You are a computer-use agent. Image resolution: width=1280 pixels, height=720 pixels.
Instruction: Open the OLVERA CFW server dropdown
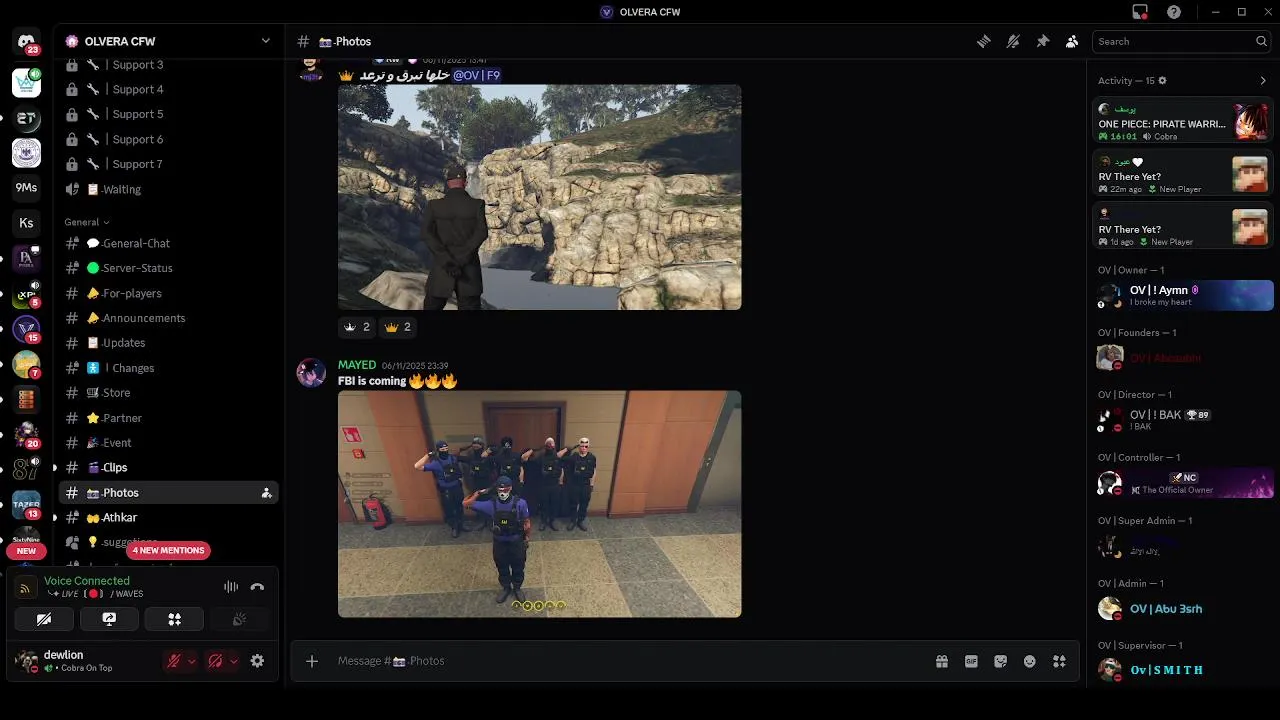click(167, 41)
